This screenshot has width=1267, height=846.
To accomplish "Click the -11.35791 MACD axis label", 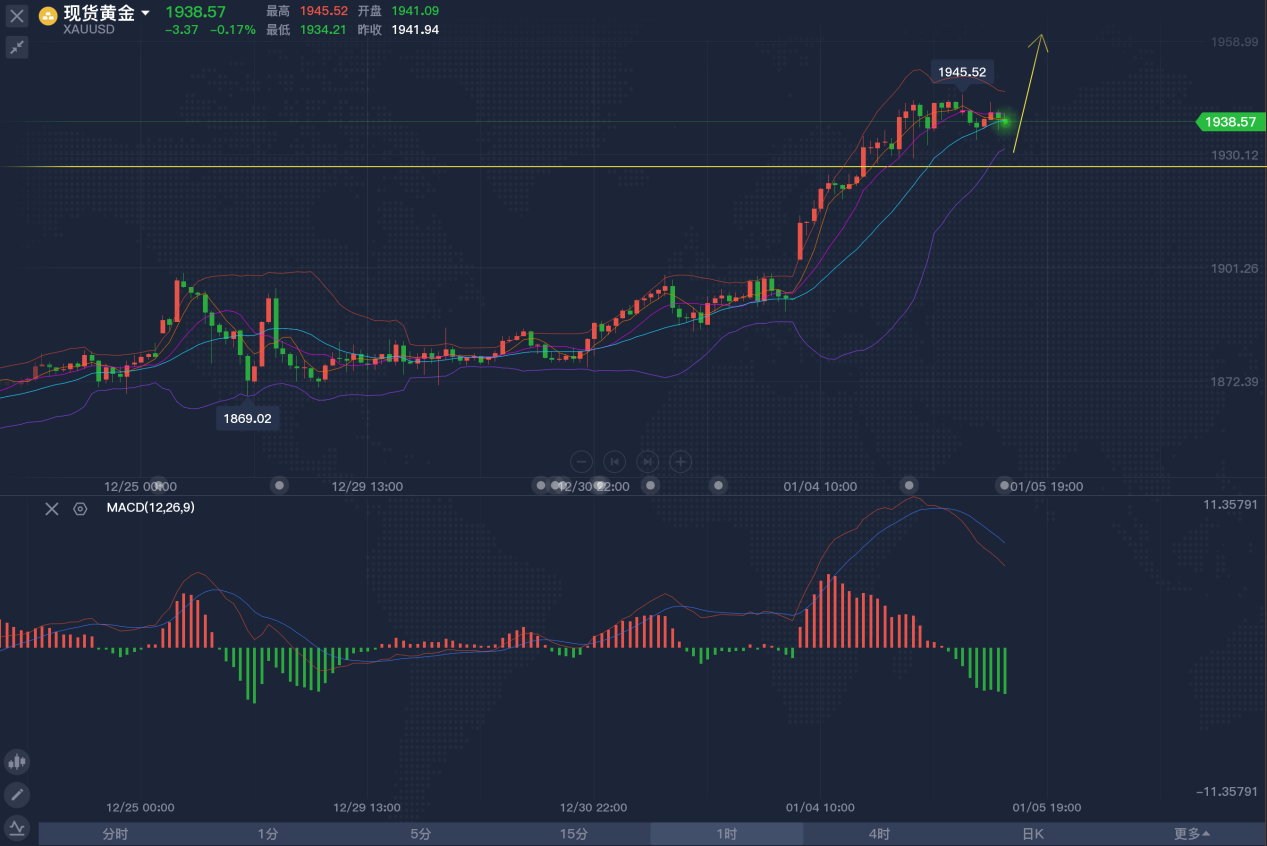I will coord(1227,791).
